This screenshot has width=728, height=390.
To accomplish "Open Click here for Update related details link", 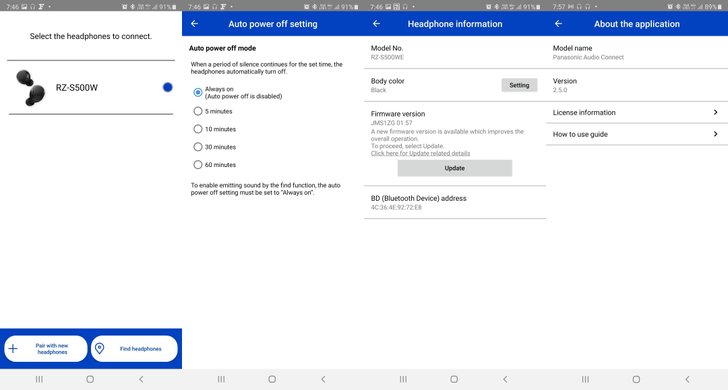I will [420, 153].
